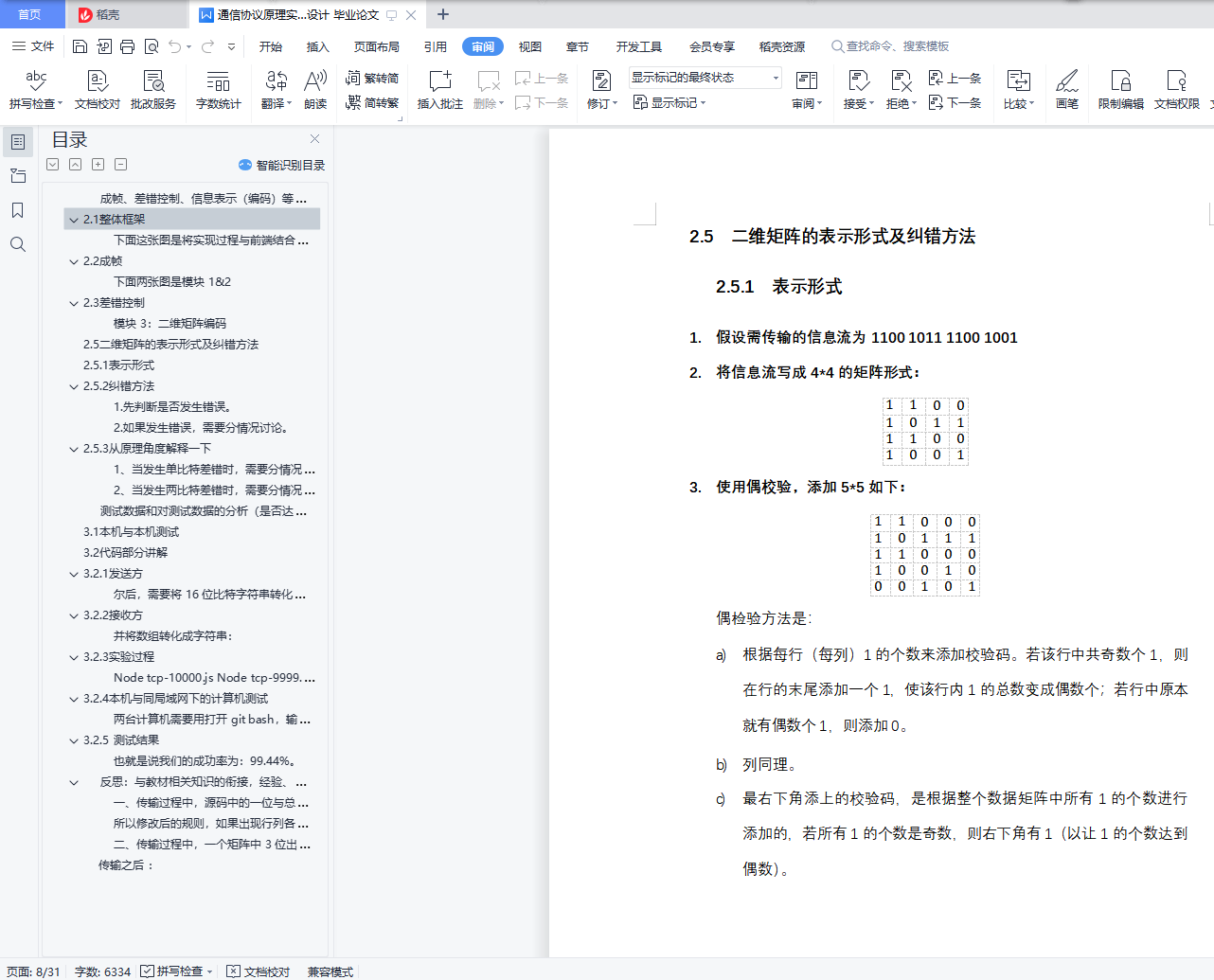The height and width of the screenshot is (980, 1214).
Task: Go to 2.5.1表示形式 in outline
Action: [x=118, y=365]
